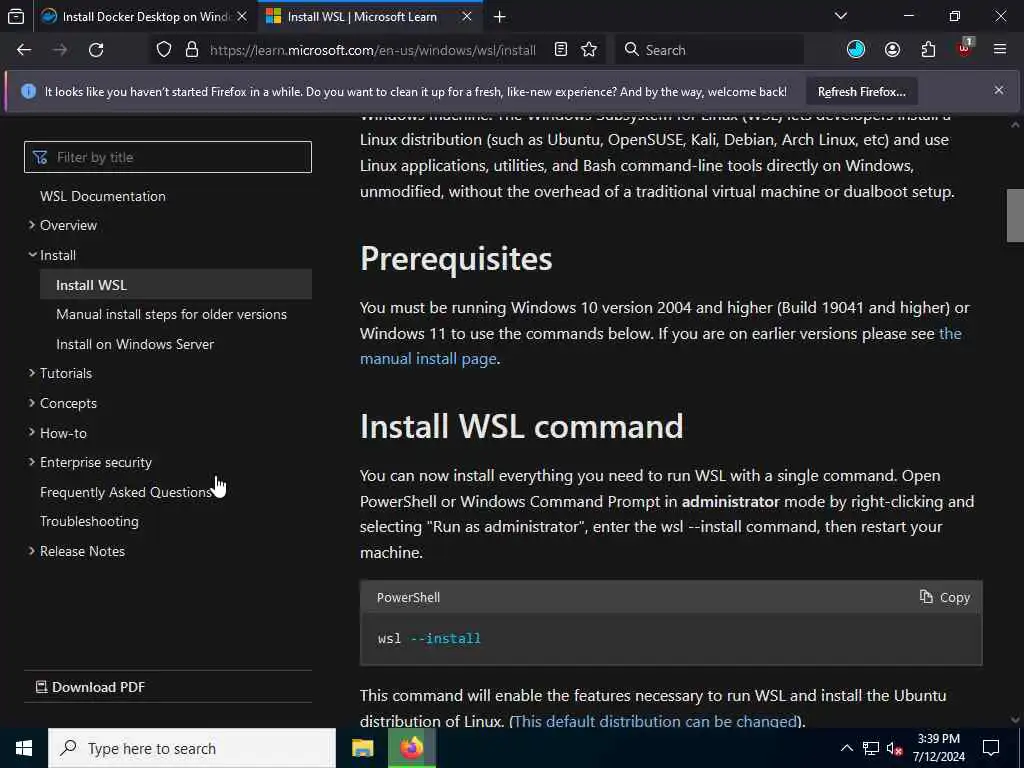The width and height of the screenshot is (1024, 768).
Task: Open File Explorer from the taskbar
Action: (362, 748)
